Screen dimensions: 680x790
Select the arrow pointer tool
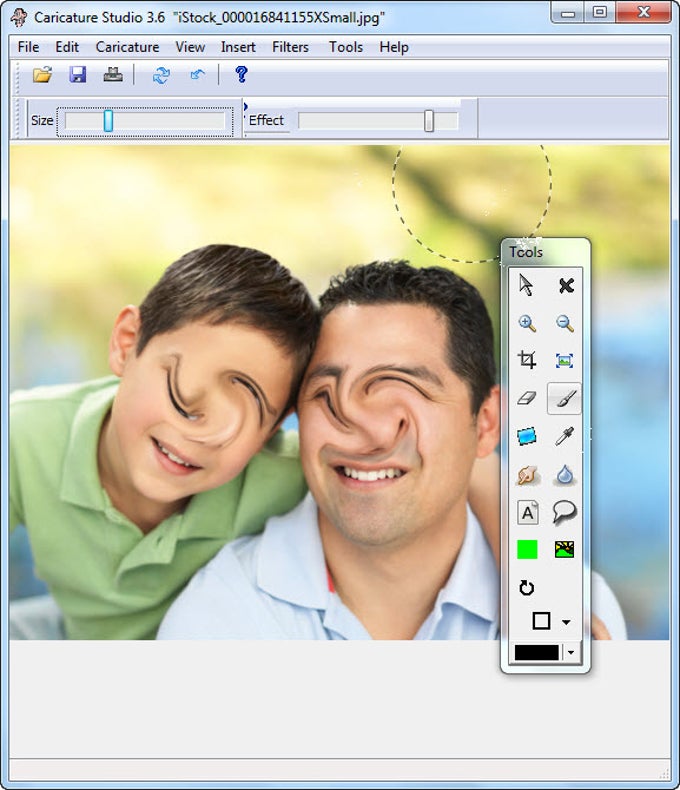(x=526, y=285)
